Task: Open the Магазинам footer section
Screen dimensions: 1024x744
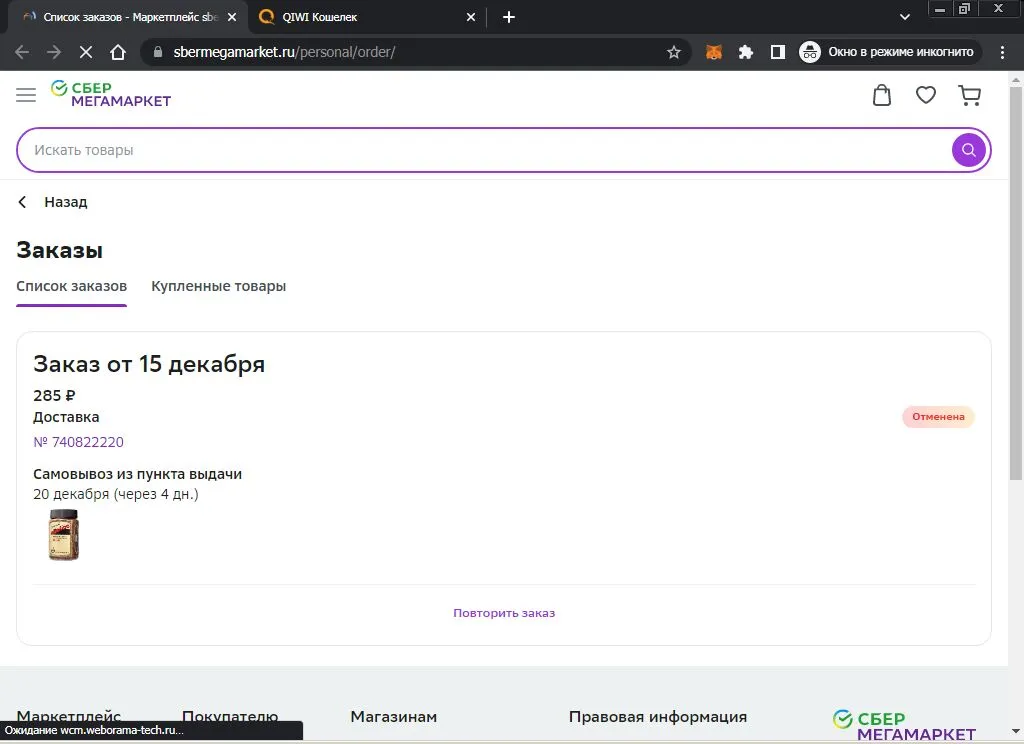Action: [394, 717]
